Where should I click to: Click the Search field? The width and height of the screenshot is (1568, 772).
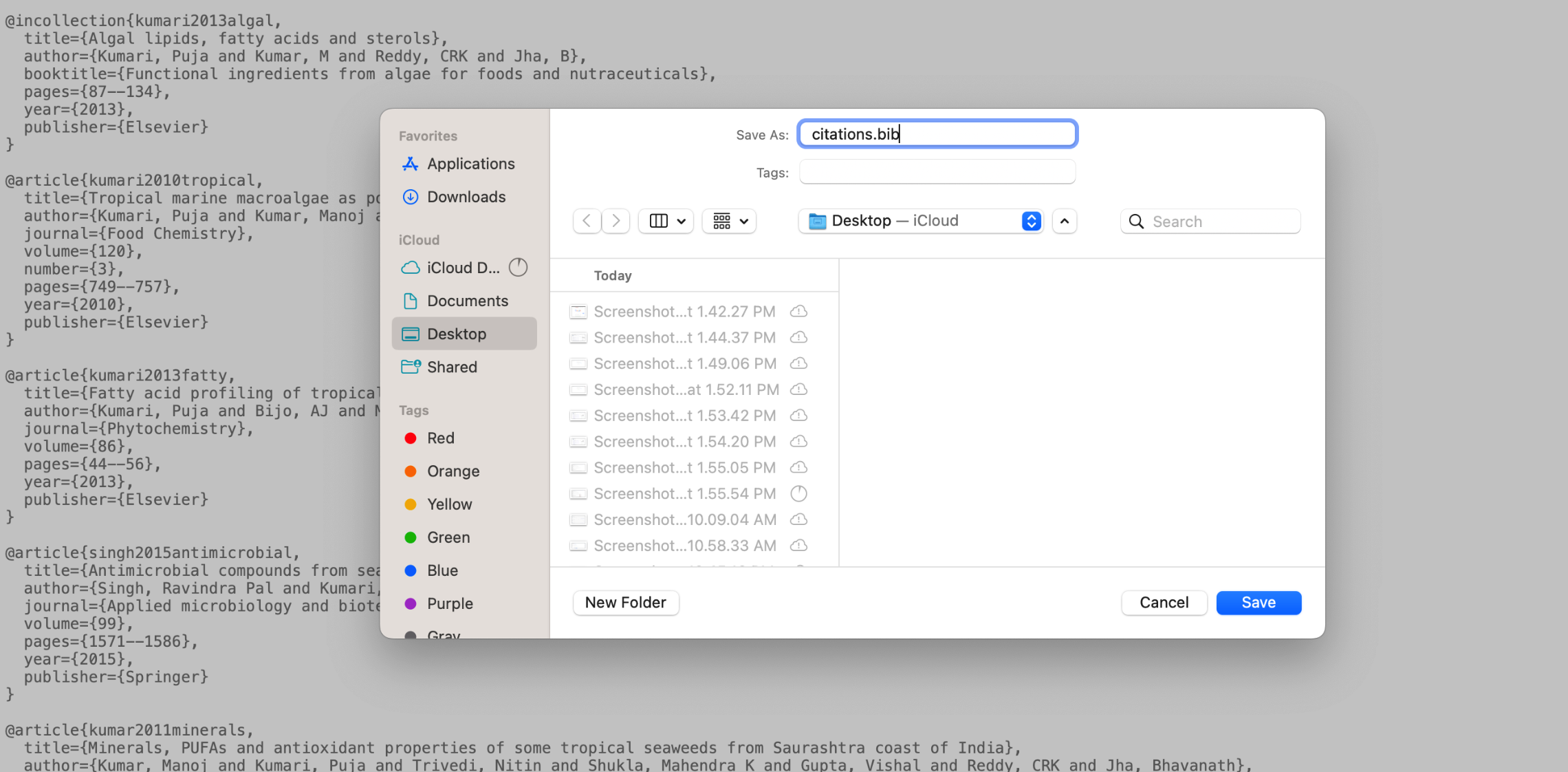tap(1210, 222)
